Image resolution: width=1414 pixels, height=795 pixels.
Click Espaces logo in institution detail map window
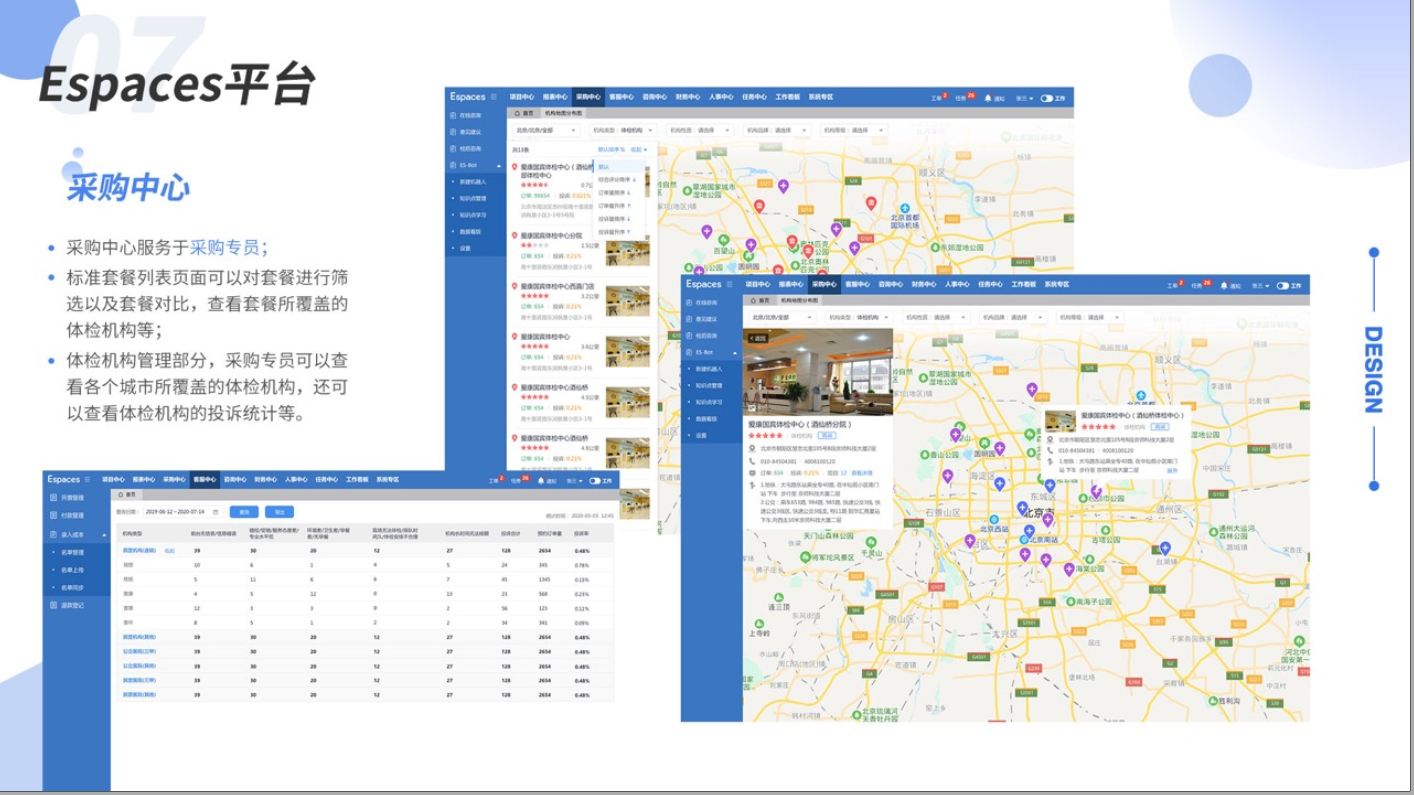pos(704,284)
